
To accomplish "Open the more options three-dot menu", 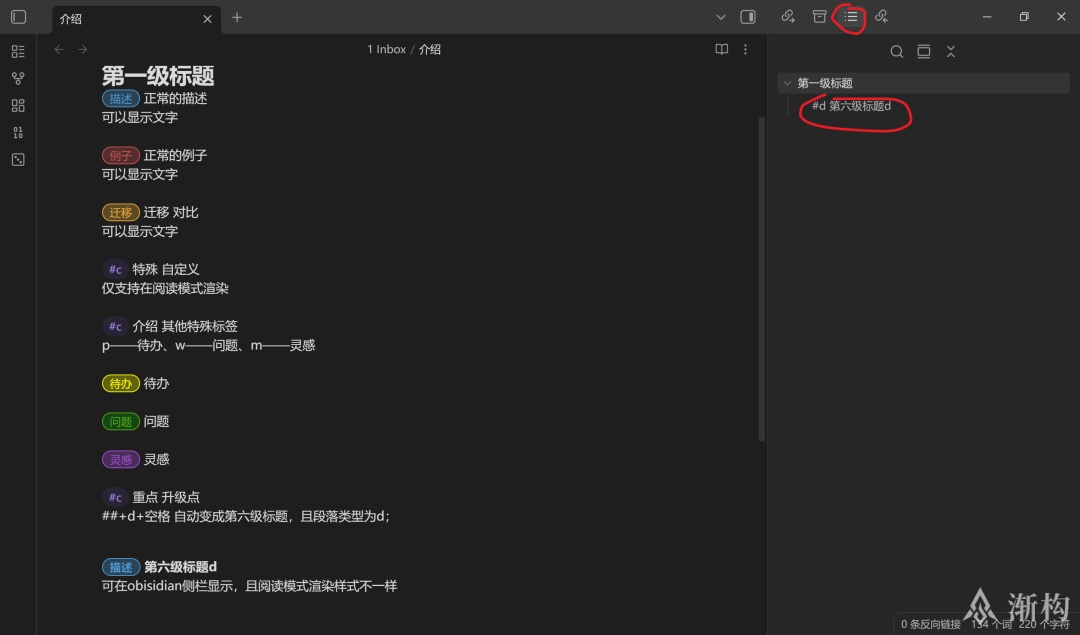I will (745, 49).
